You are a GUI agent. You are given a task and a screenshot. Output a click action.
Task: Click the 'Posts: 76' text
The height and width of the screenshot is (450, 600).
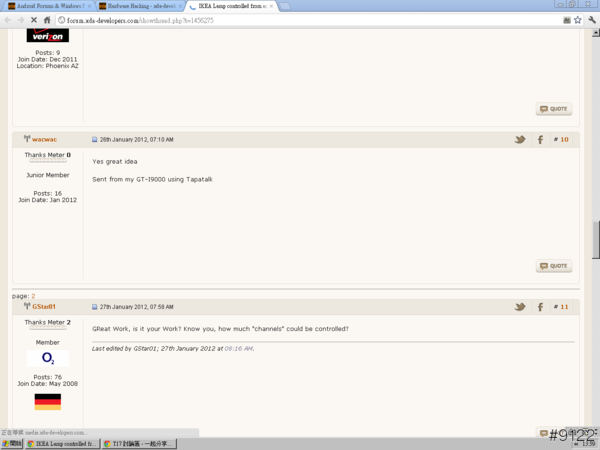click(47, 377)
